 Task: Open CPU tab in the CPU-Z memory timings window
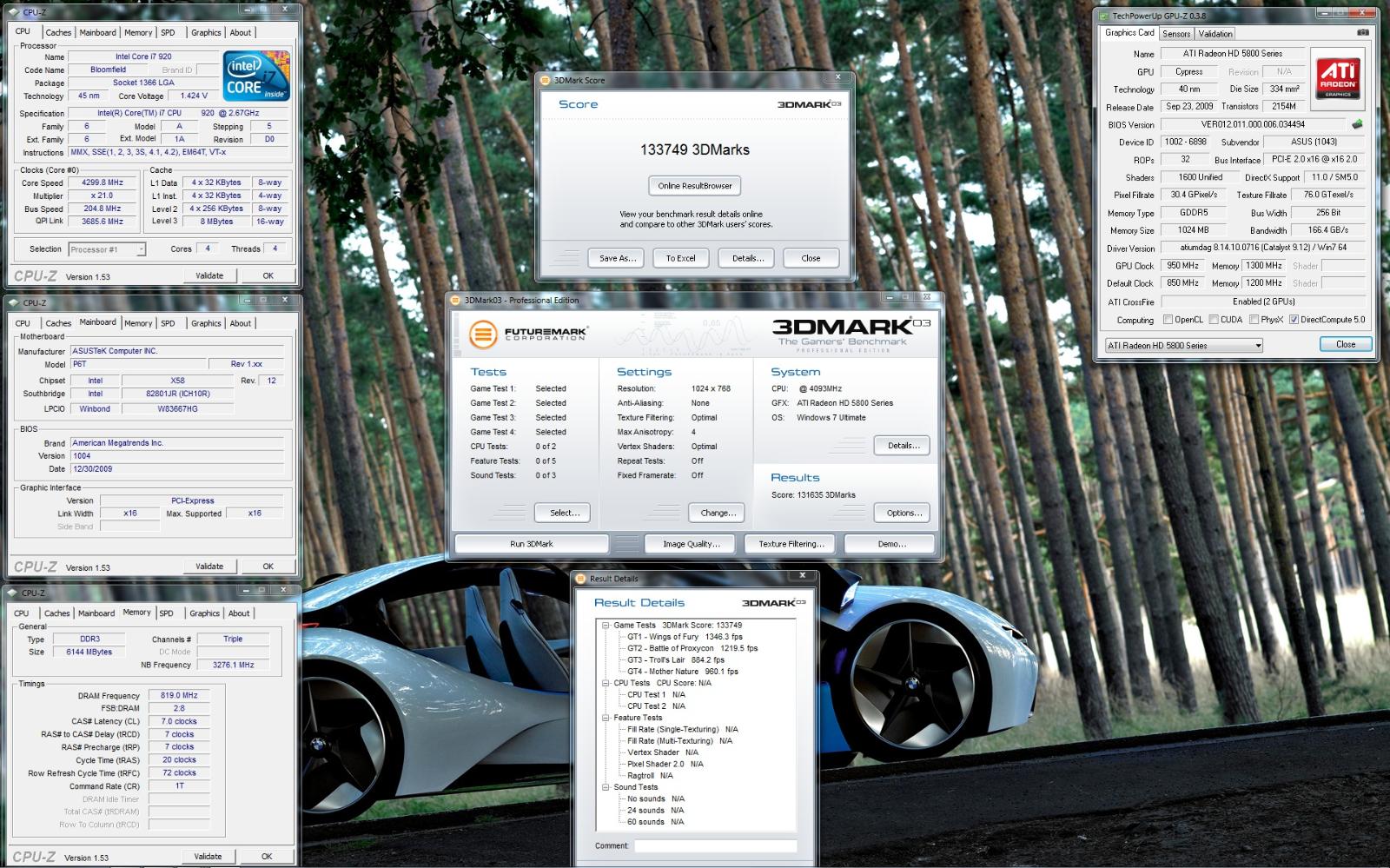point(22,613)
